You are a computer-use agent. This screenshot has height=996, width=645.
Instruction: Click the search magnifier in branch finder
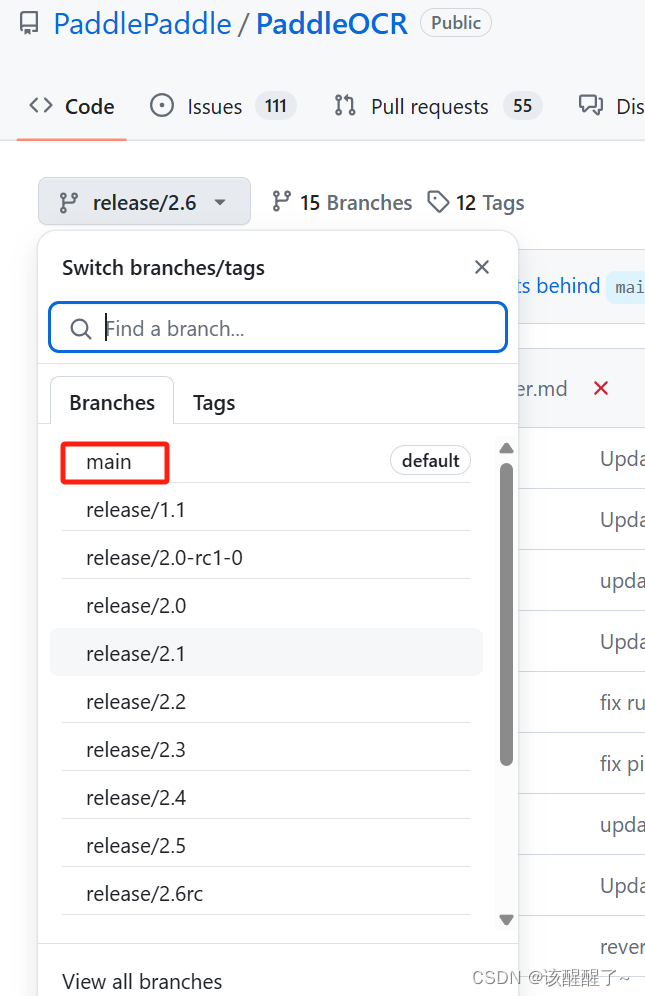tap(81, 327)
